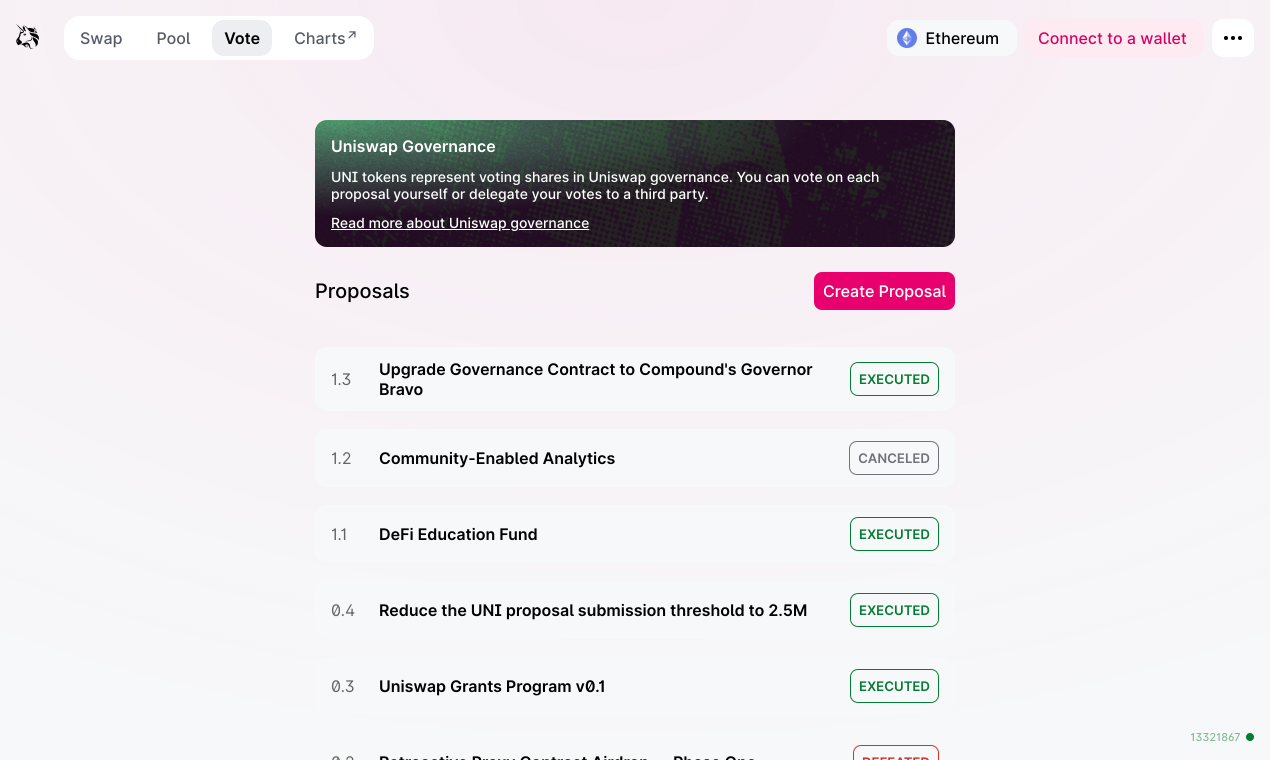Open the Charts tab
Screen dimensions: 1270x760
pos(318,38)
